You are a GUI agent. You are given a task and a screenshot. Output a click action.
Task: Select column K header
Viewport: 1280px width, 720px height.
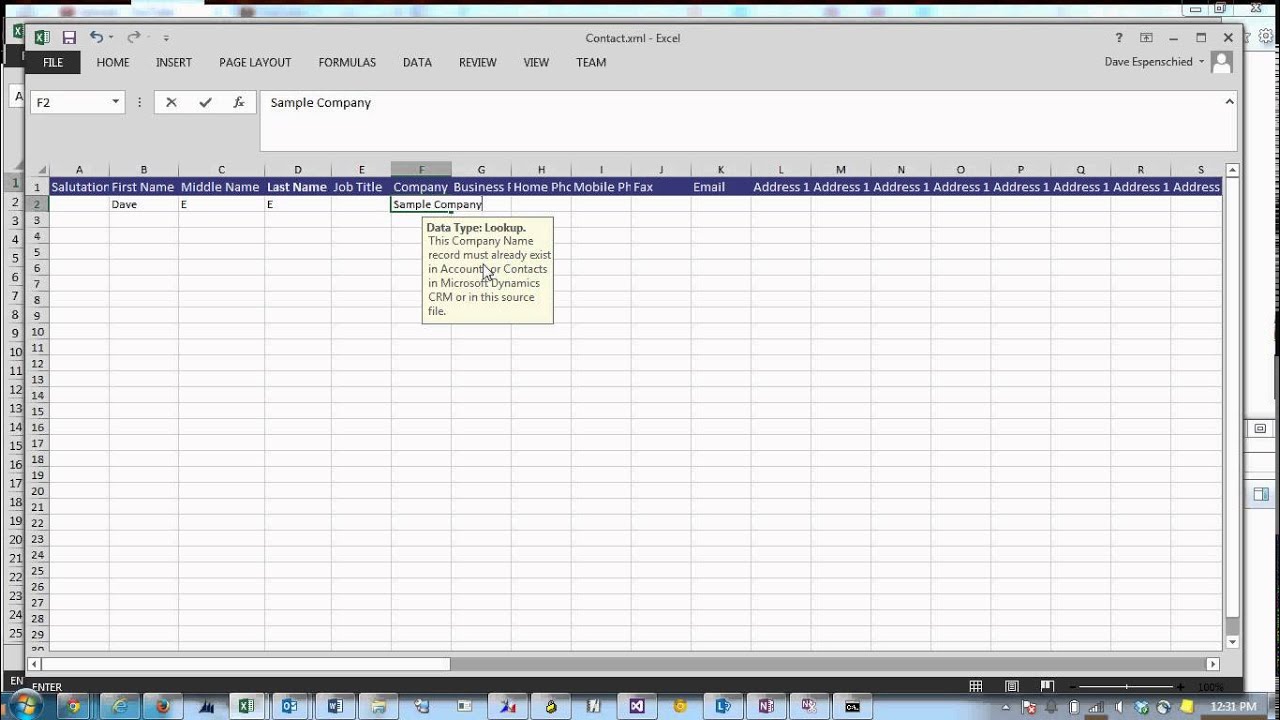coord(721,170)
